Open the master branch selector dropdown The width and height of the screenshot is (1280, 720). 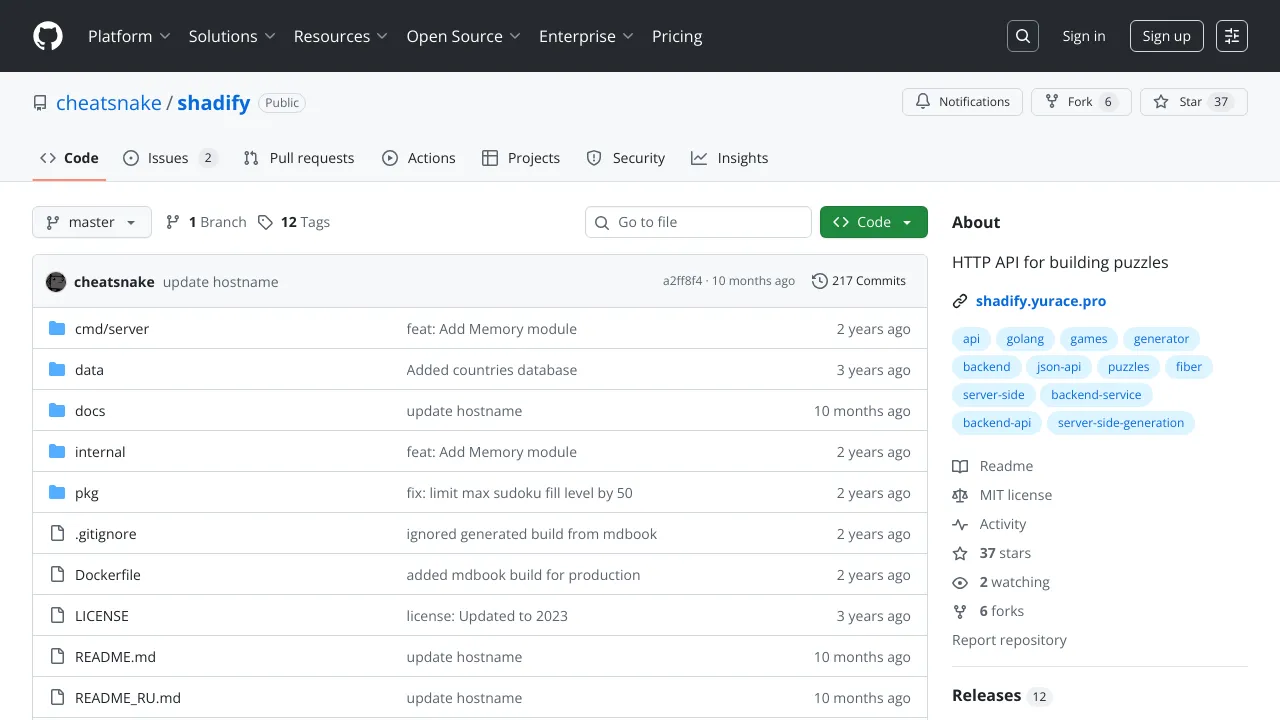(x=92, y=222)
